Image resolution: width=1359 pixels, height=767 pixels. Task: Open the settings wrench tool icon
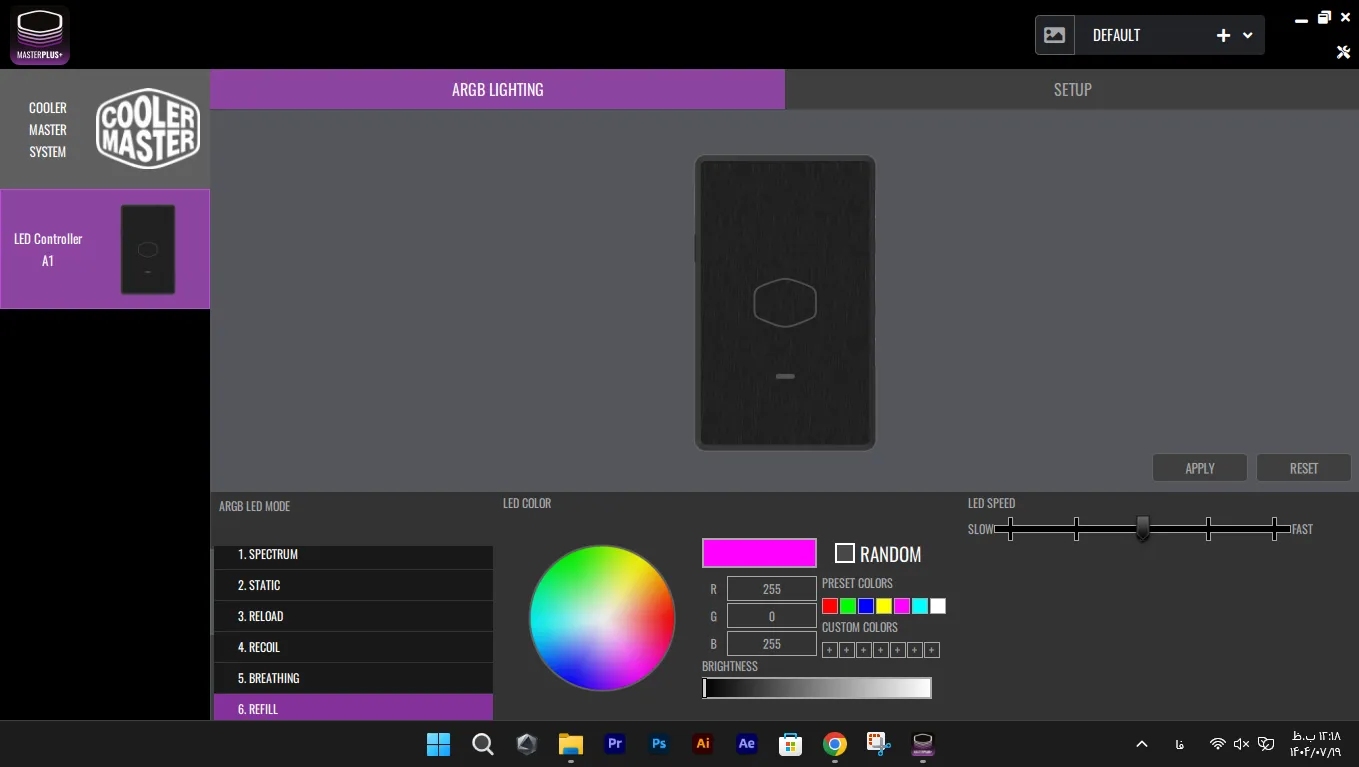(x=1343, y=52)
